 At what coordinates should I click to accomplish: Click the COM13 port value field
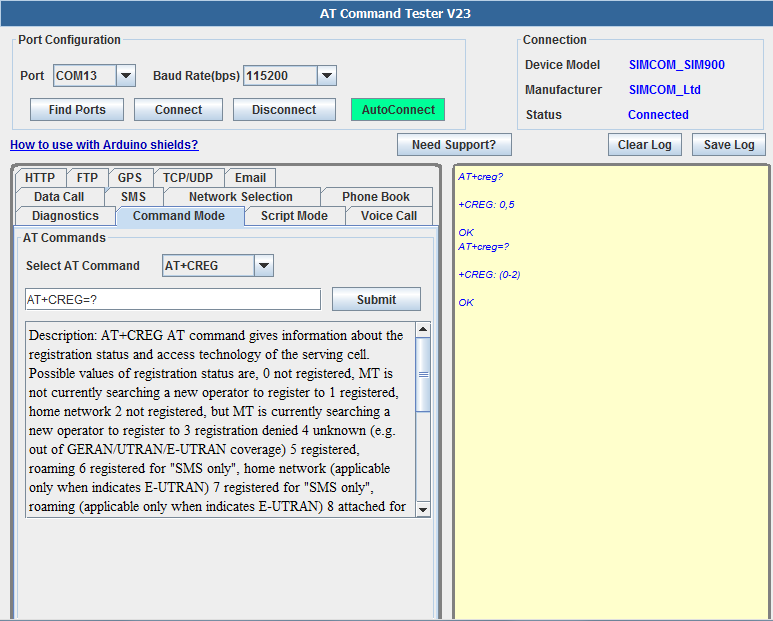[85, 76]
